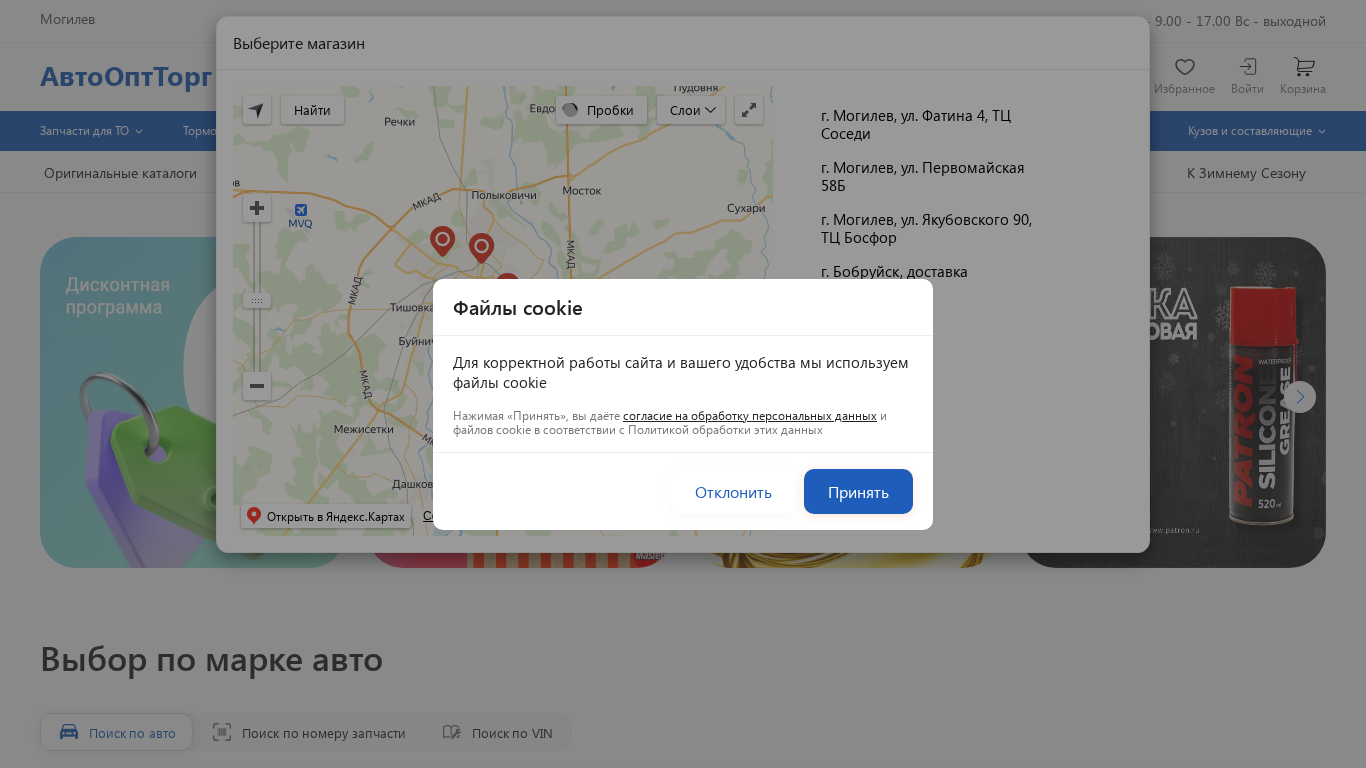Select the Поиск по авто tab
1366x768 pixels.
coord(116,733)
